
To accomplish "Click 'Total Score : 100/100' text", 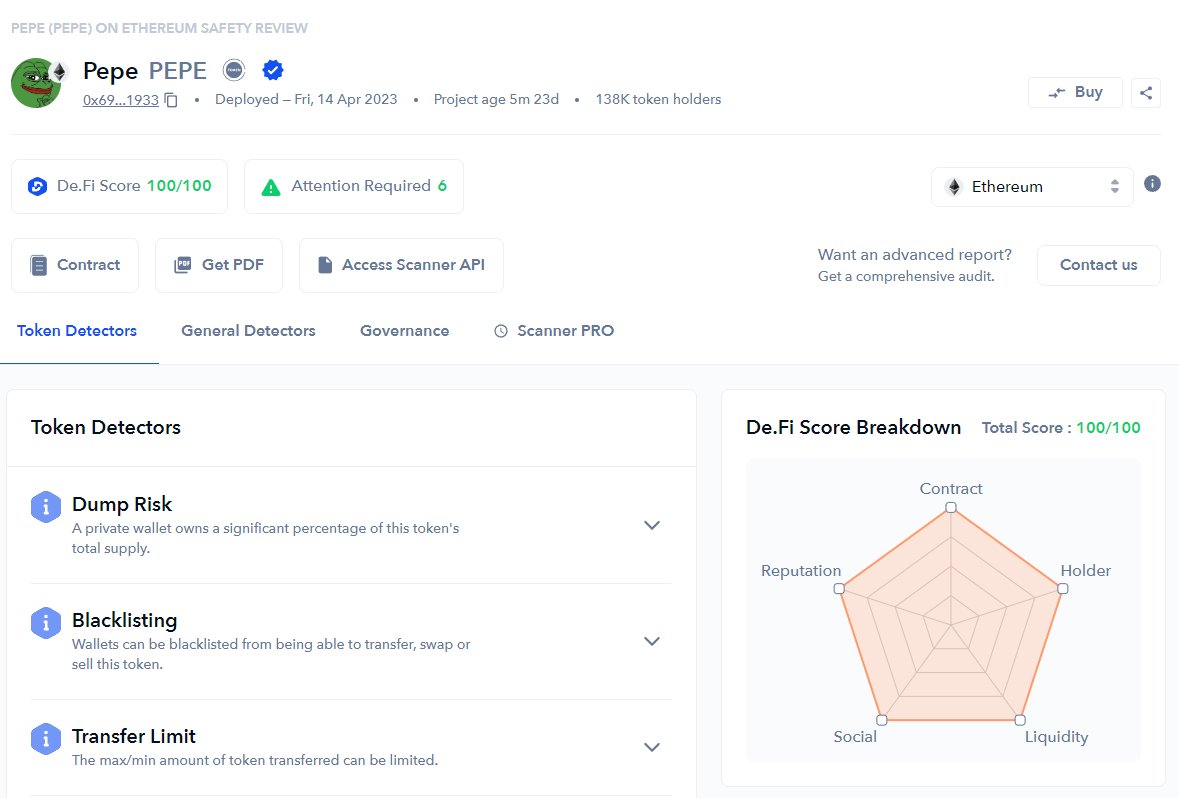I will [x=1061, y=428].
